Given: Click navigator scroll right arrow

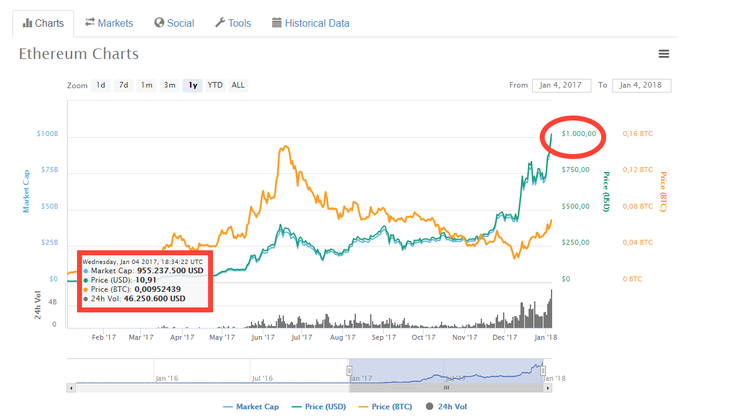Looking at the screenshot, I should point(548,388).
